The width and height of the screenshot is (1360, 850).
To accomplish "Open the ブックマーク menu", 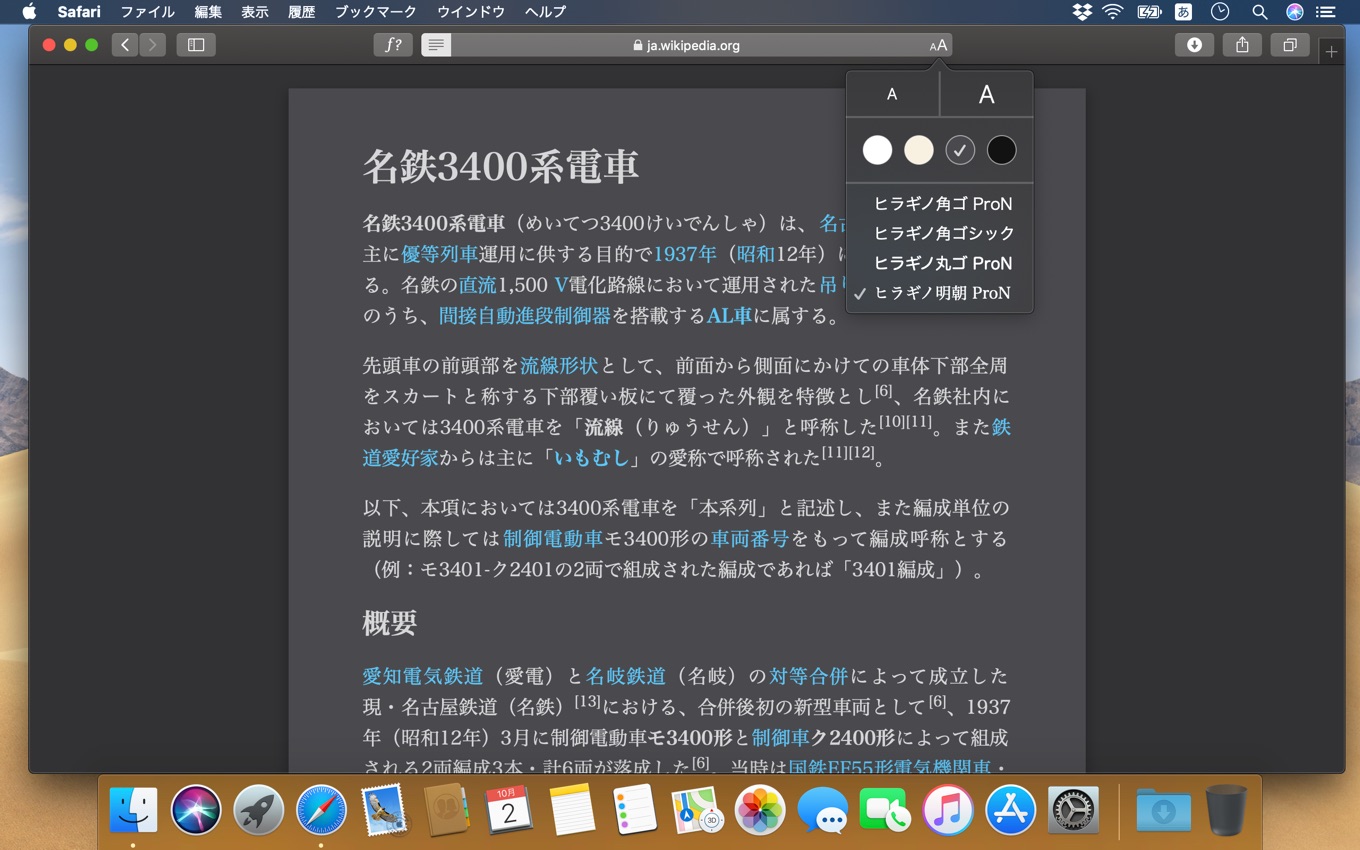I will coord(376,12).
